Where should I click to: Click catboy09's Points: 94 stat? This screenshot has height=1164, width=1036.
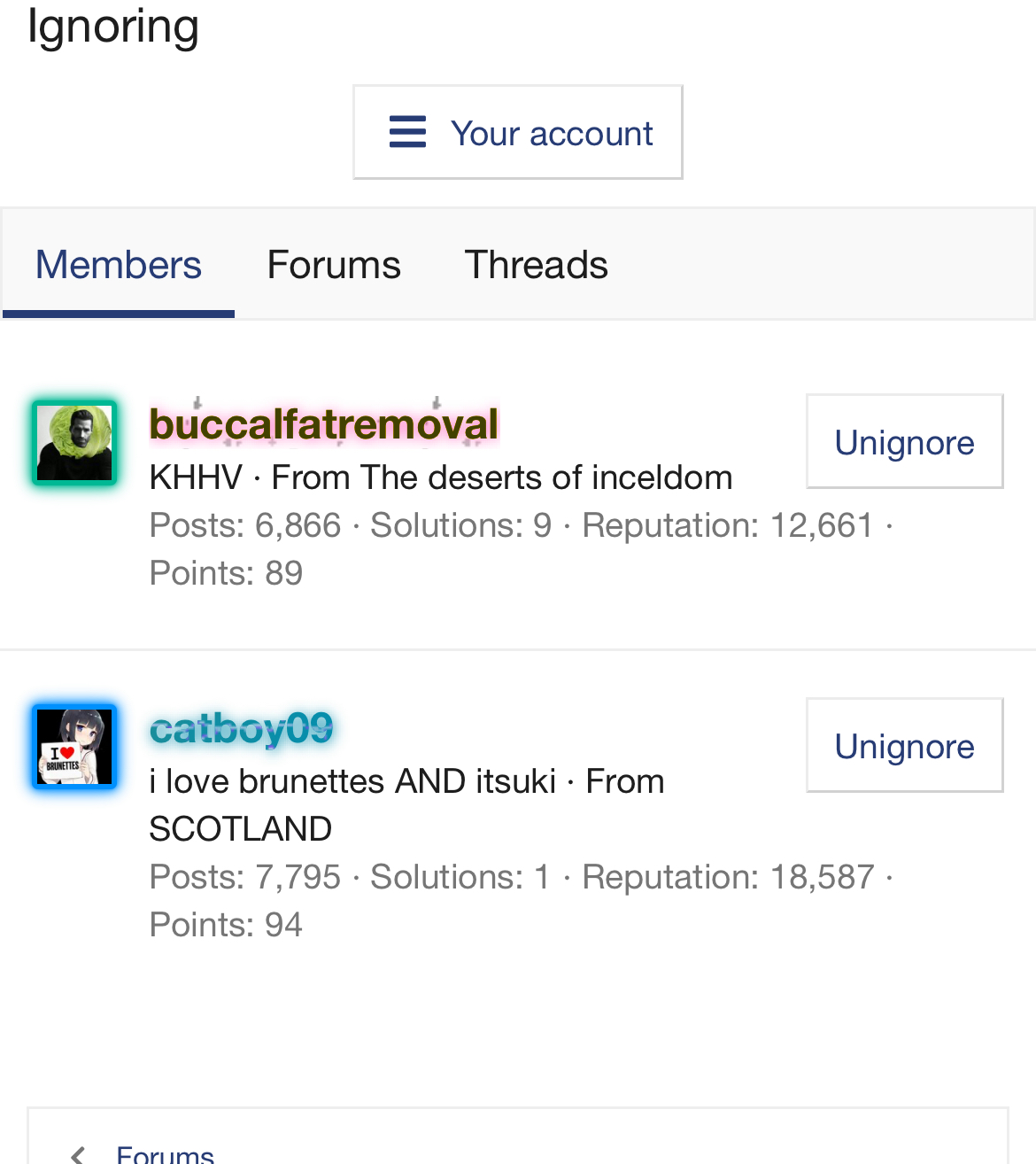[x=226, y=925]
